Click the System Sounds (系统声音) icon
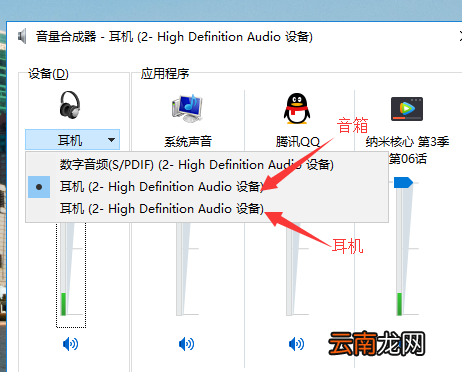 pyautogui.click(x=188, y=108)
